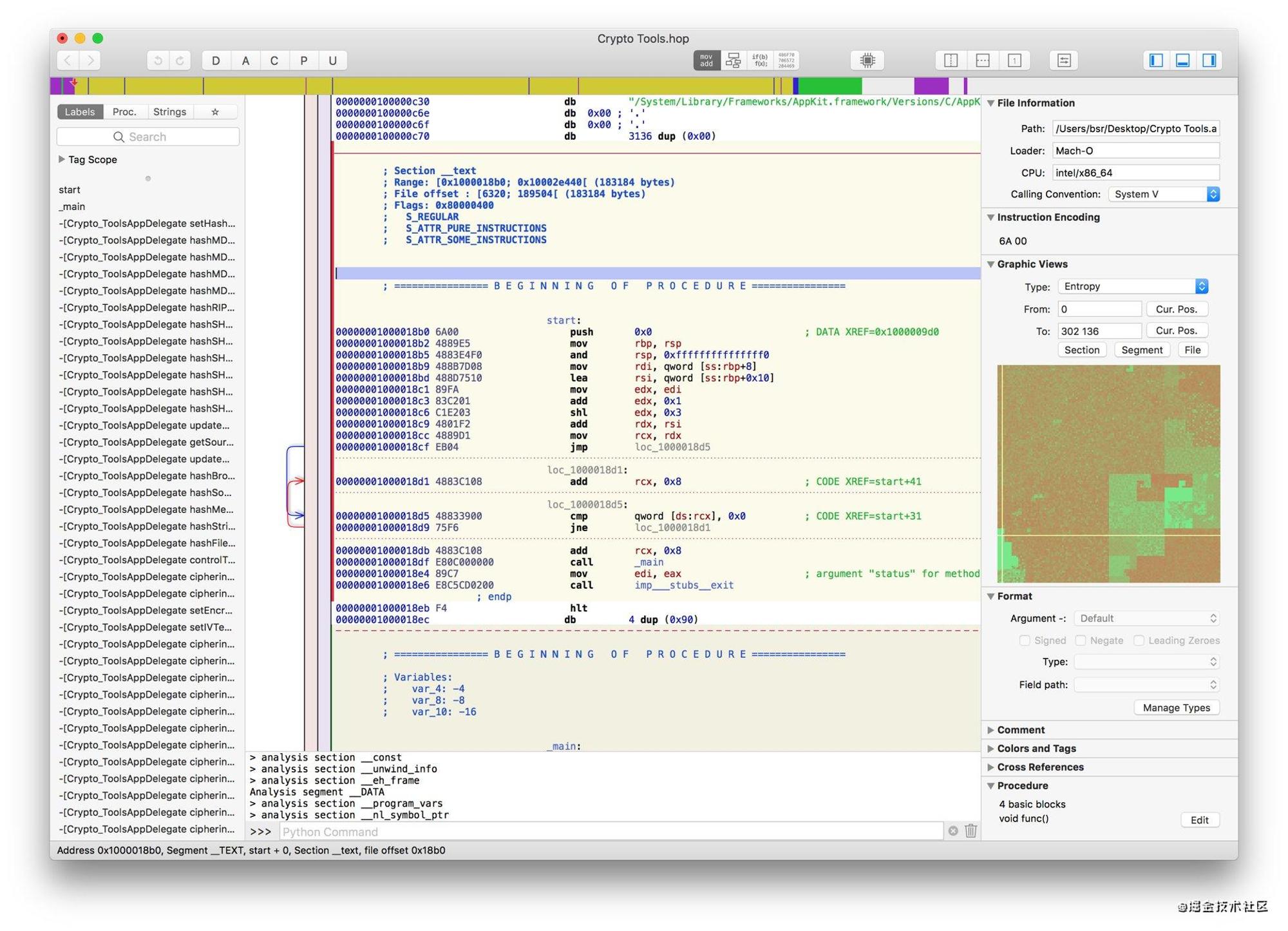Expand the Tag Scope triangle
Image resolution: width=1288 pixels, height=931 pixels.
tap(62, 159)
